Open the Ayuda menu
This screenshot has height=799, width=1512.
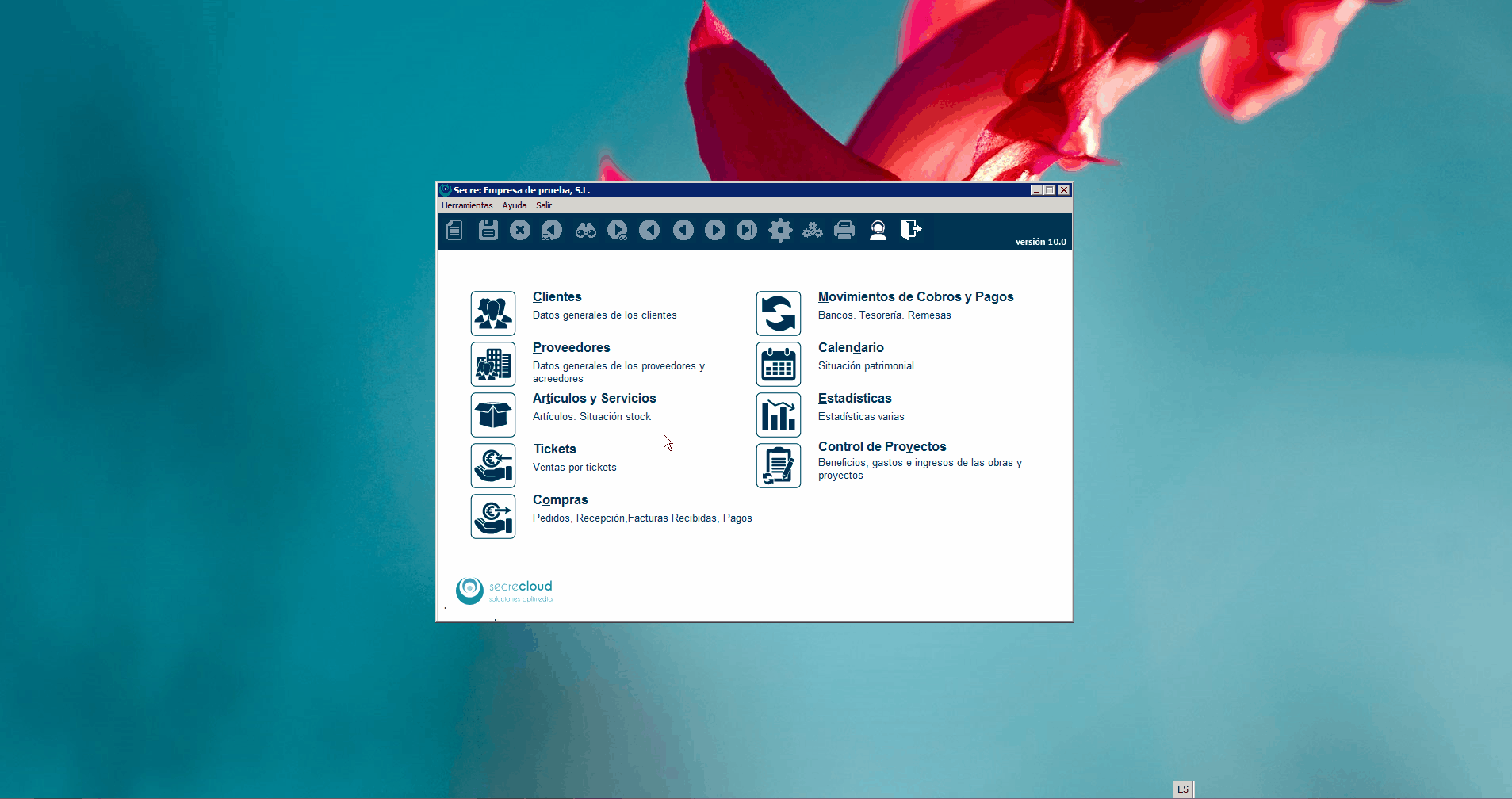click(514, 205)
